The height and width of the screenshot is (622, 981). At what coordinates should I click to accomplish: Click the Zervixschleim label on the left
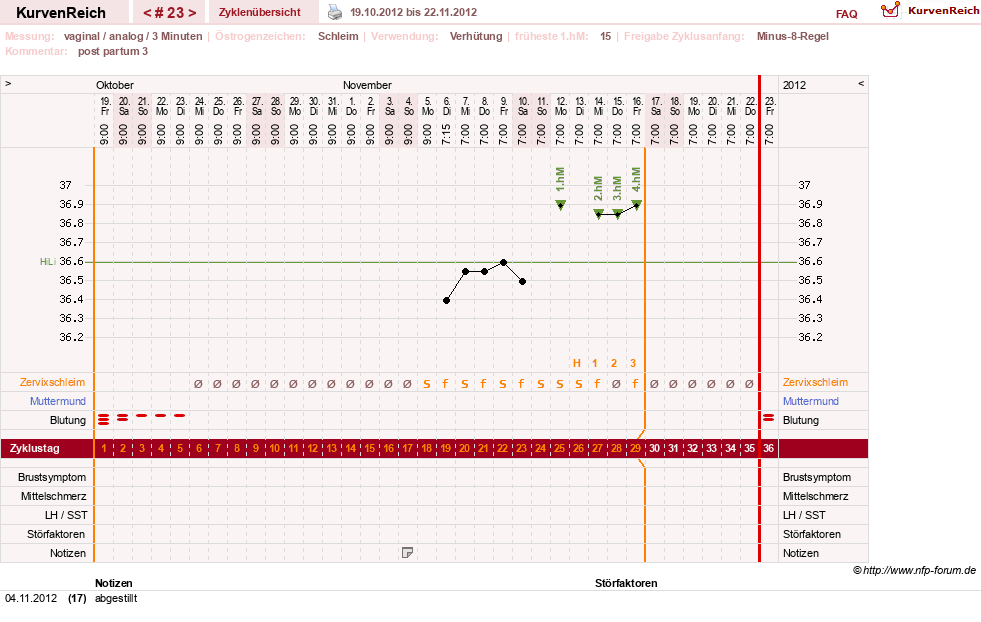53,382
